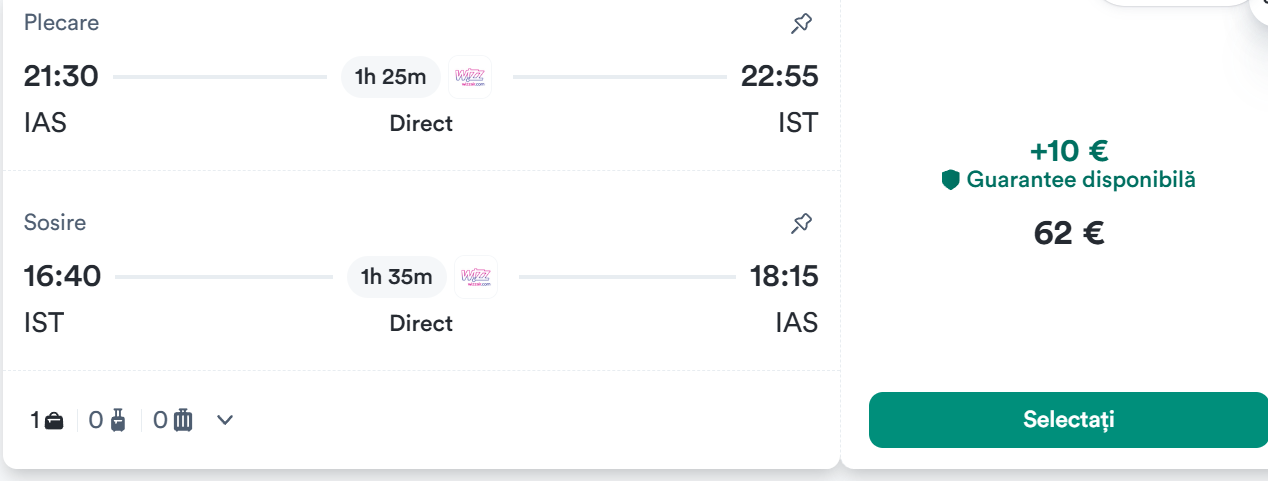The image size is (1268, 481).
Task: Click the green Guarantee shield icon
Action: [951, 180]
